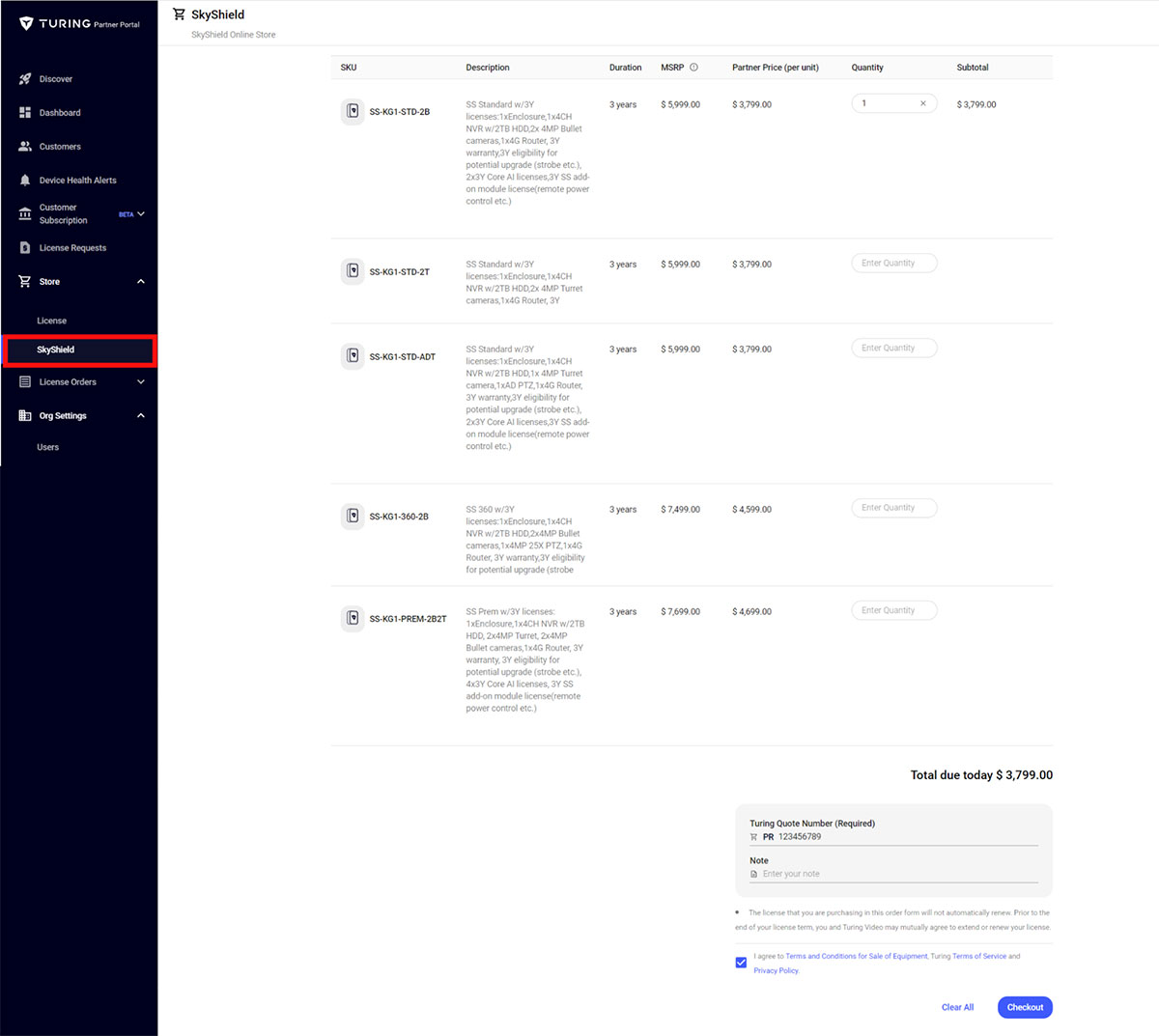Click Enter Quantity field for SS-KG1-360-2B
This screenshot has height=1036, width=1159.
point(894,508)
